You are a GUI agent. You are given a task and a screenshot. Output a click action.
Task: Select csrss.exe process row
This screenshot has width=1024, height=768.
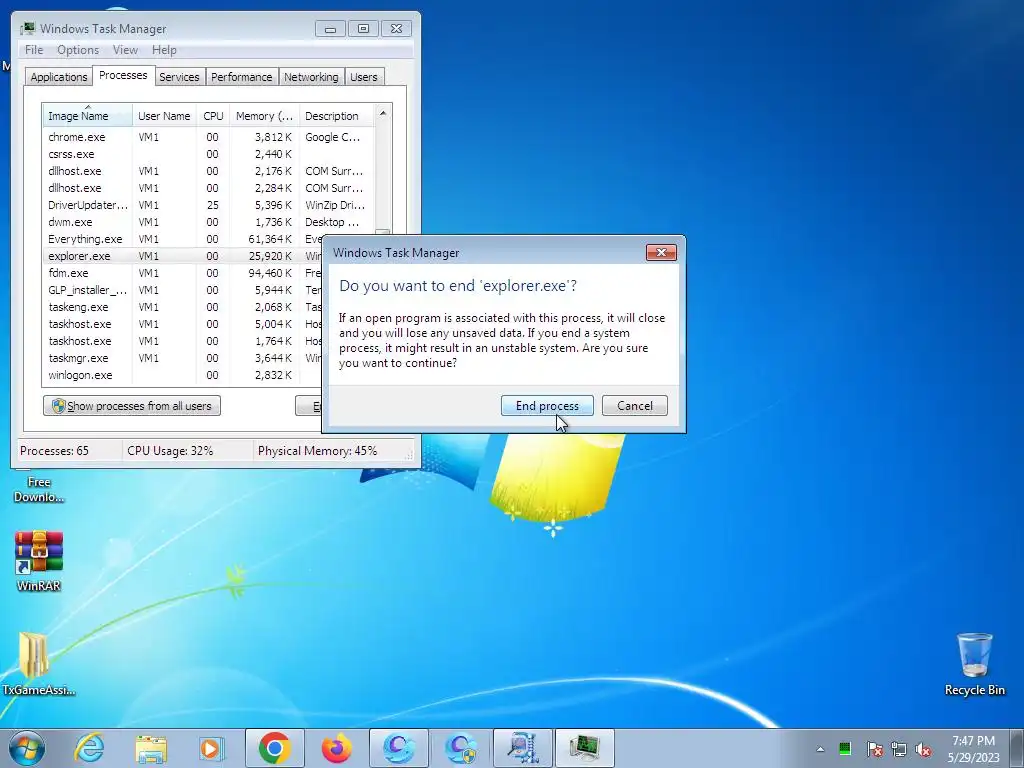point(208,154)
